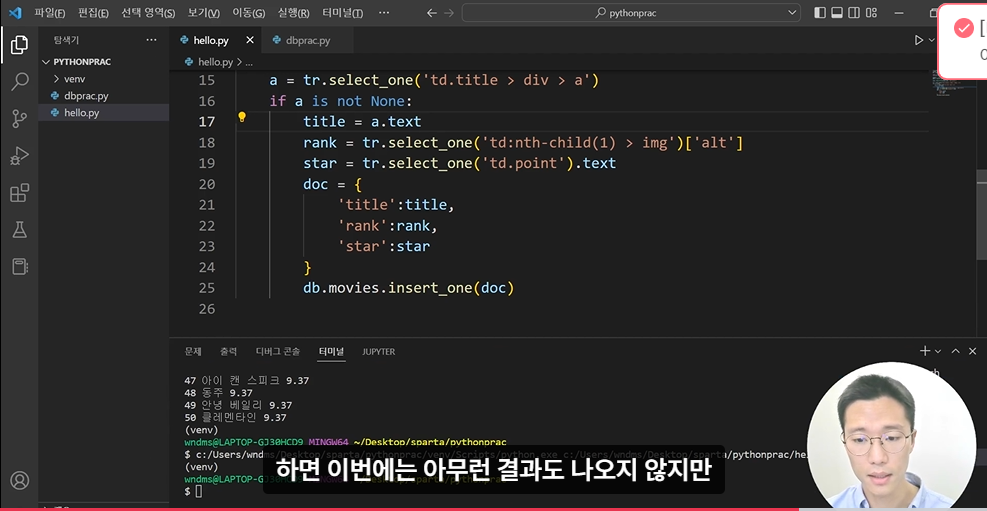Customize layout icon in title bar

(x=871, y=13)
